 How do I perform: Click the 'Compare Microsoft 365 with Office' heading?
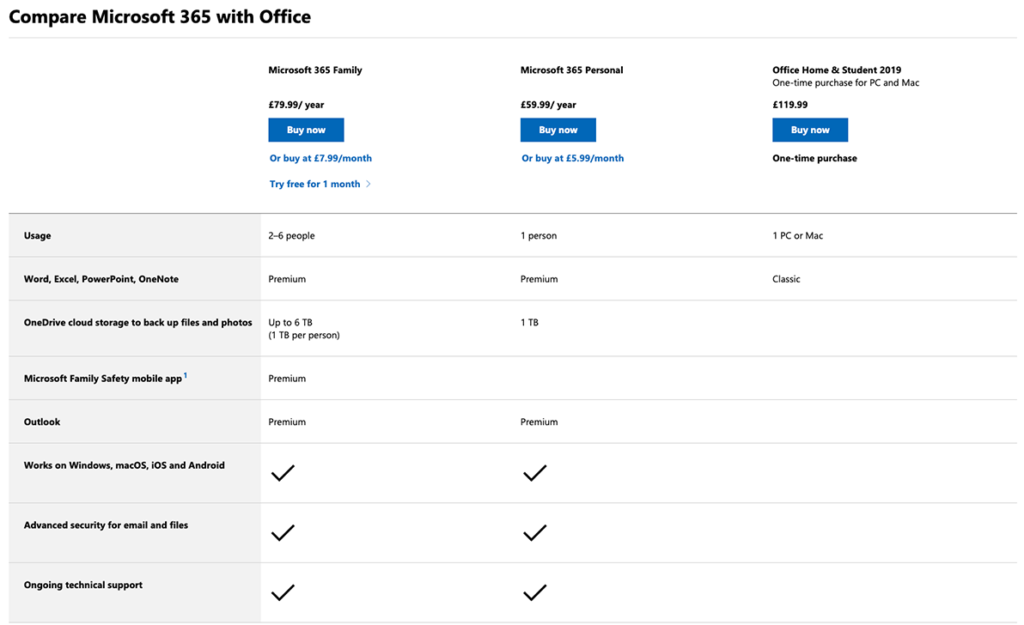click(x=160, y=17)
